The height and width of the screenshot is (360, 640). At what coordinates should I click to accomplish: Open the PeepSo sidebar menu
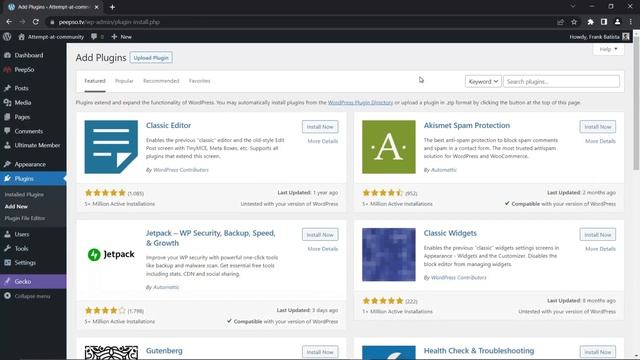click(24, 70)
